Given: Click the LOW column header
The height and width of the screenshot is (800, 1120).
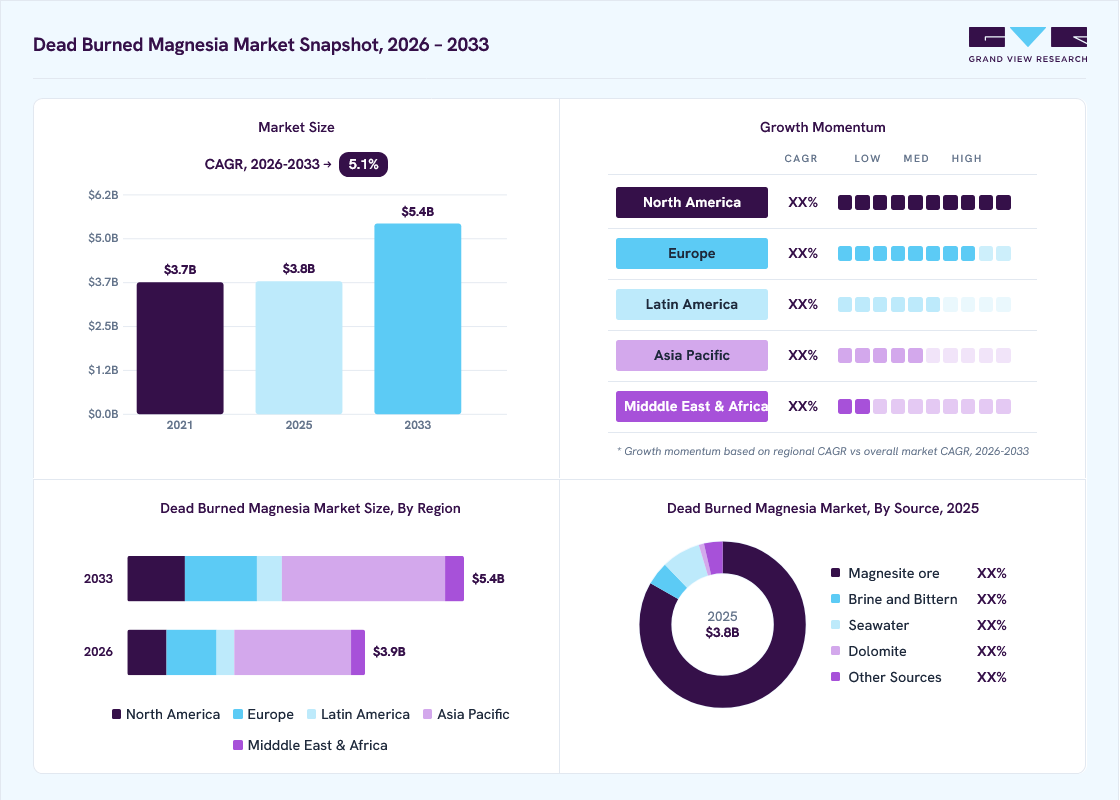Looking at the screenshot, I should pos(867,159).
